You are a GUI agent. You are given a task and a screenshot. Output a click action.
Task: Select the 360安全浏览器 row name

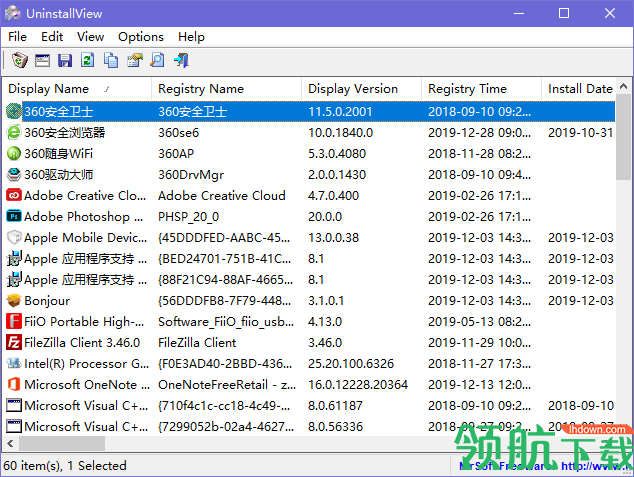[65, 133]
